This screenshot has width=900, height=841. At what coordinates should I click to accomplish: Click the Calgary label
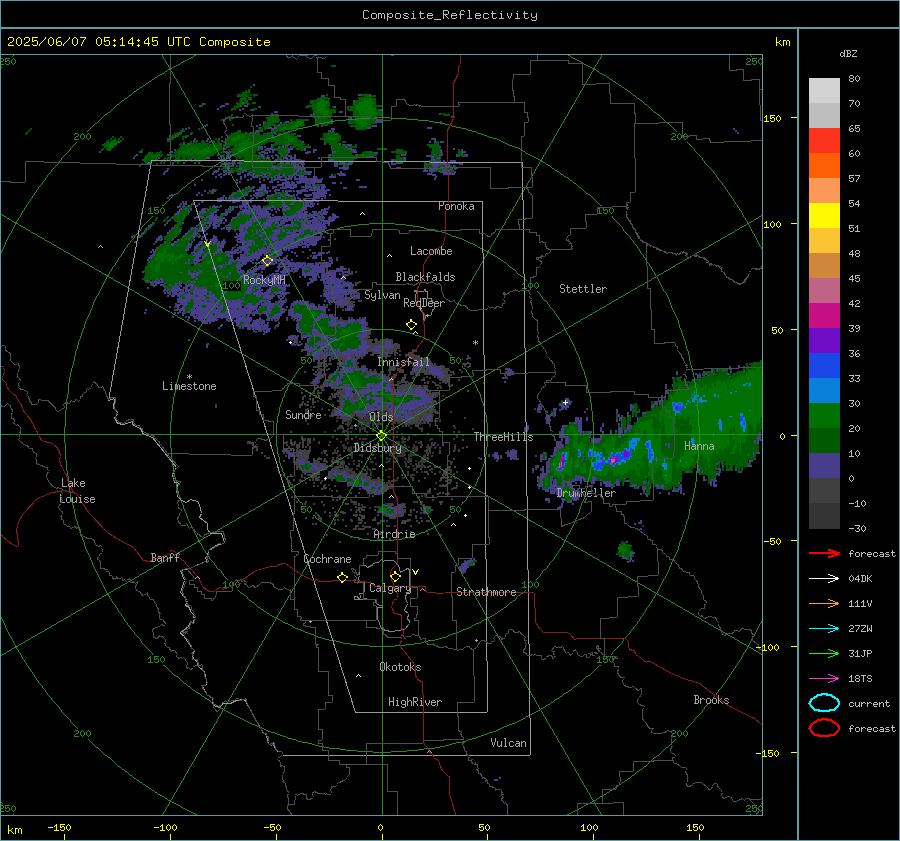pyautogui.click(x=390, y=588)
